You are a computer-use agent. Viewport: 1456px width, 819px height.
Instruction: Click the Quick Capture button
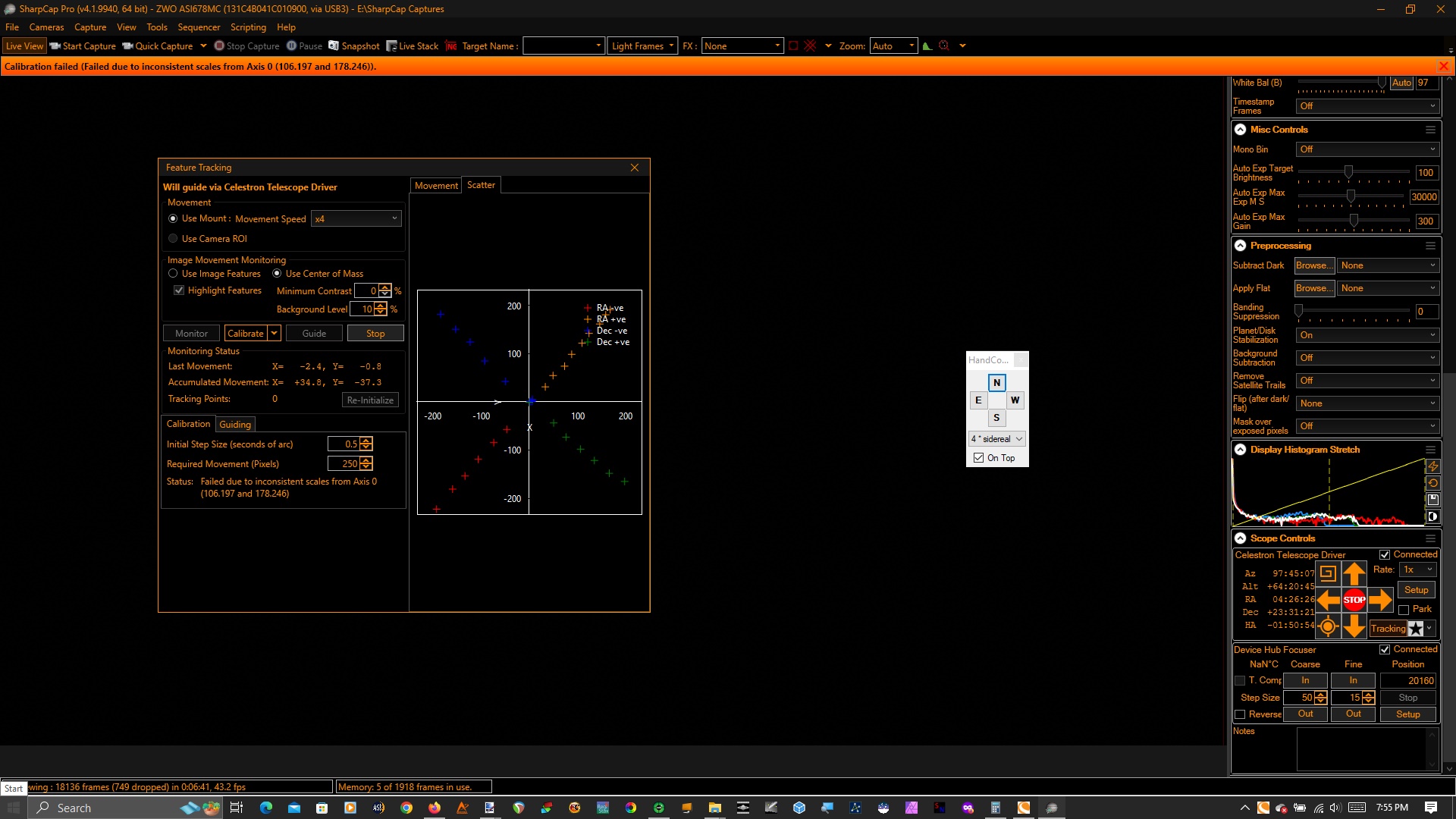coord(158,45)
